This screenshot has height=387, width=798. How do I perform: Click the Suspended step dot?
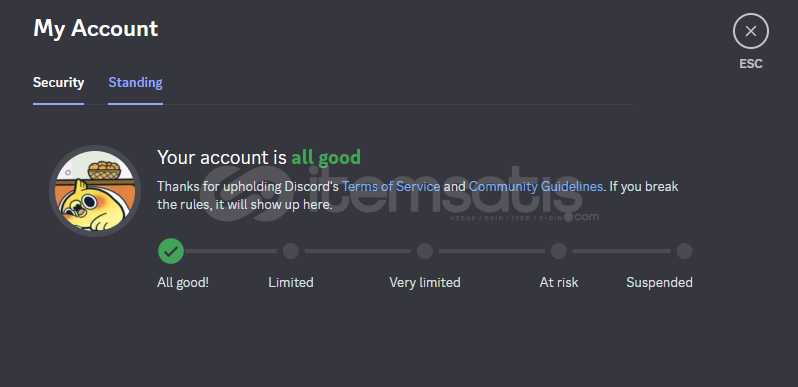(x=685, y=251)
